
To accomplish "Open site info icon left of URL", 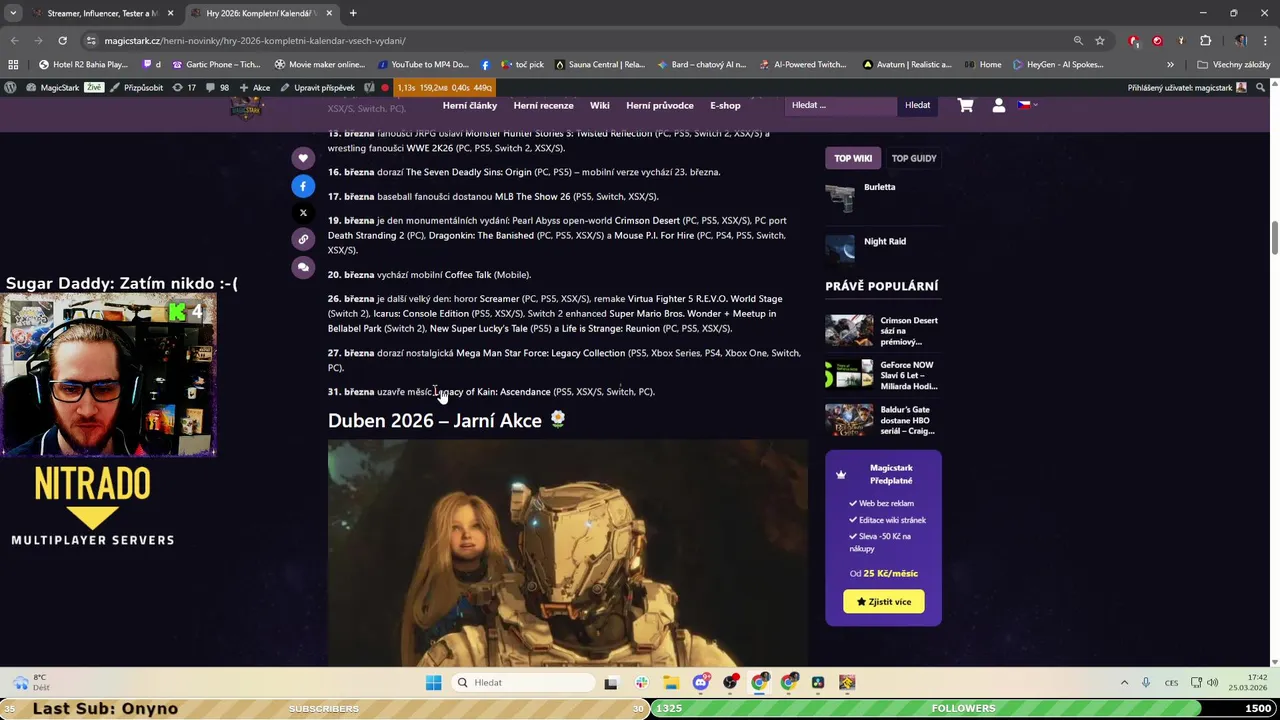I will 91,41.
